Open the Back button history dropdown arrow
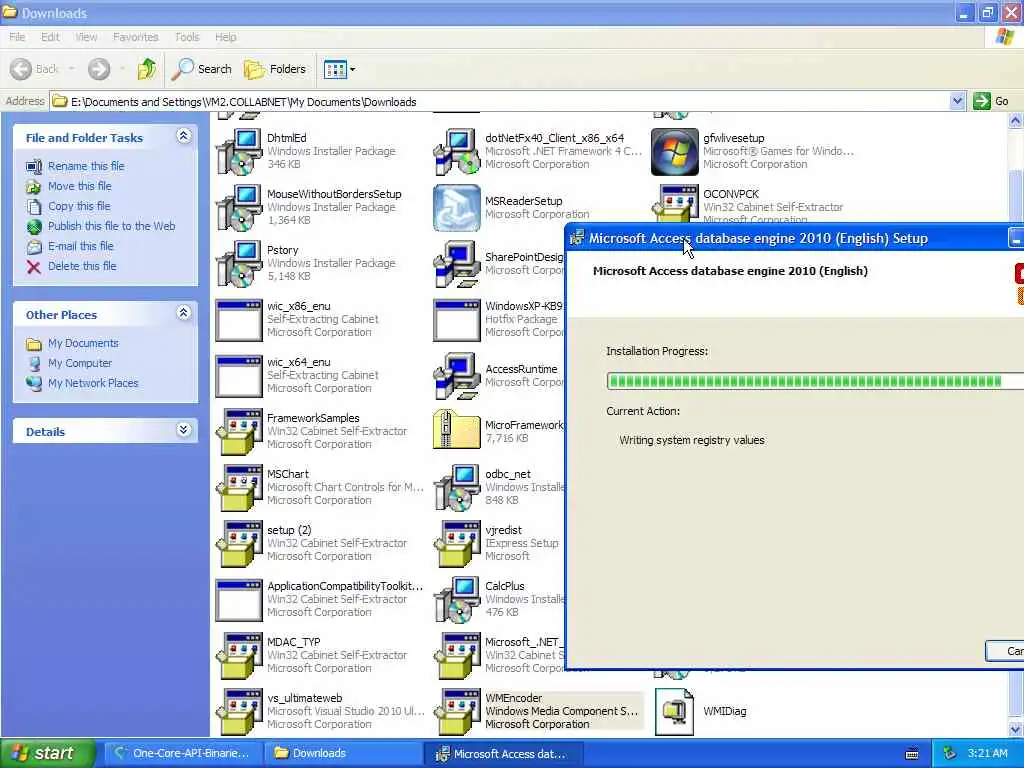The image size is (1024, 768). [x=71, y=69]
